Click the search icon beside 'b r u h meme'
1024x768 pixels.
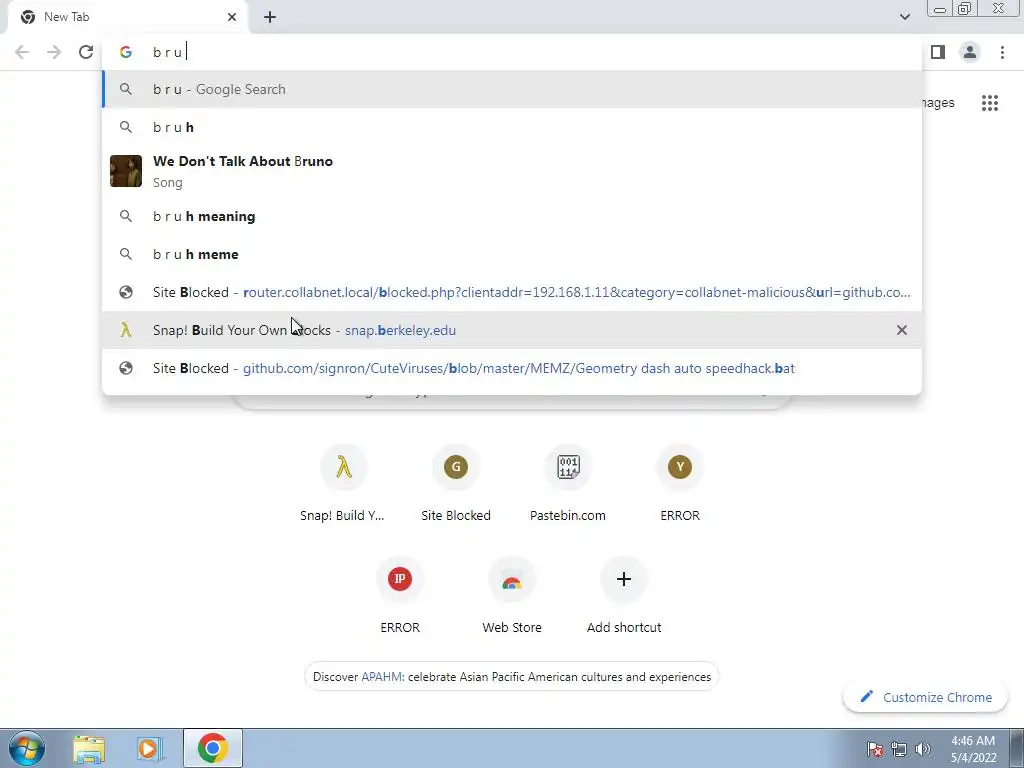pyautogui.click(x=126, y=254)
